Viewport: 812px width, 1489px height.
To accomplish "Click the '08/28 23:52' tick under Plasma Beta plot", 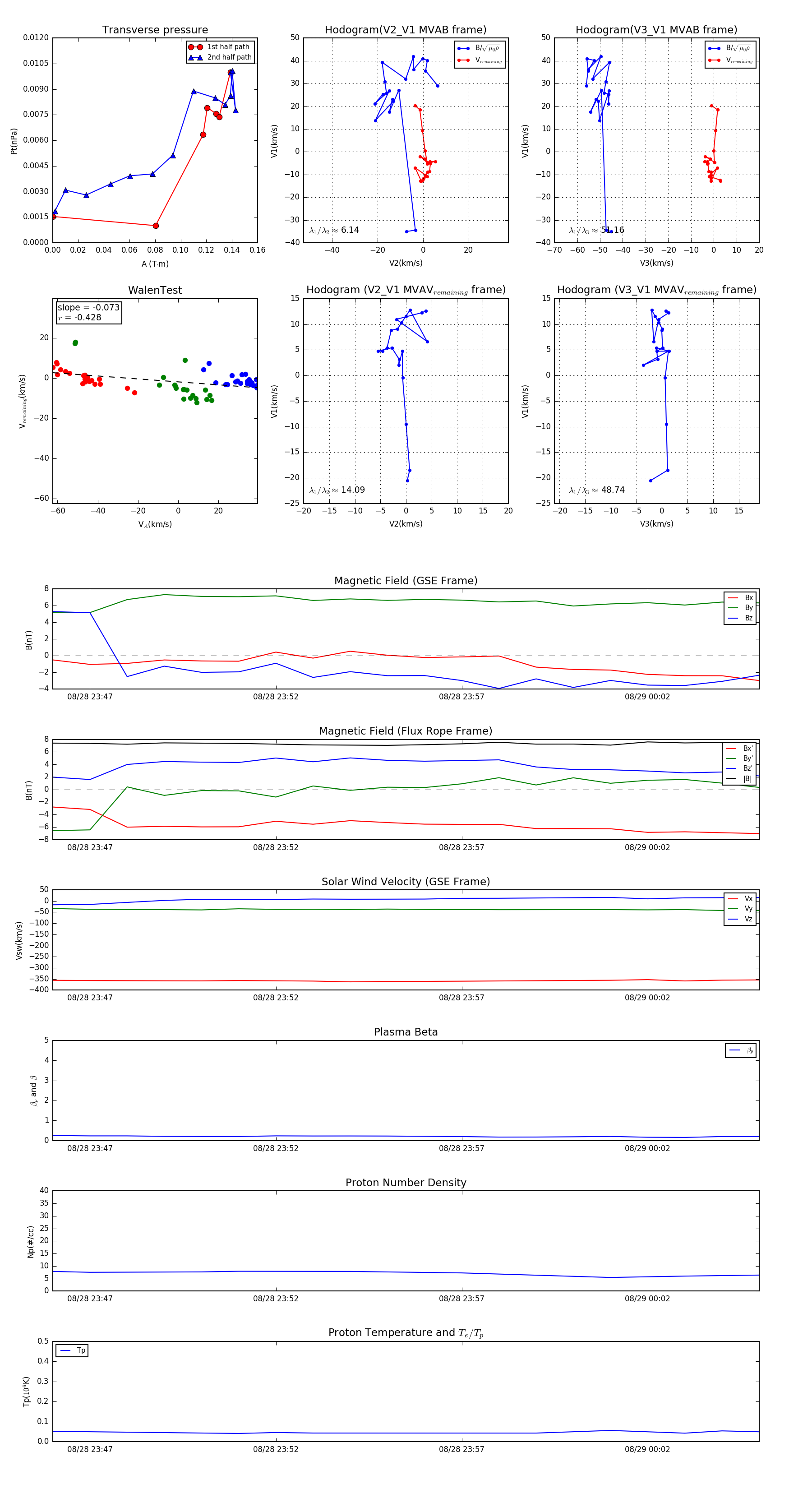I will [x=276, y=1148].
